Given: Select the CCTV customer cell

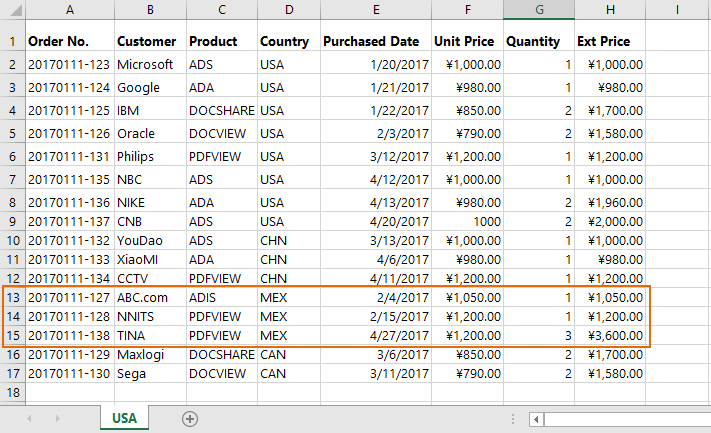Looking at the screenshot, I should (151, 278).
